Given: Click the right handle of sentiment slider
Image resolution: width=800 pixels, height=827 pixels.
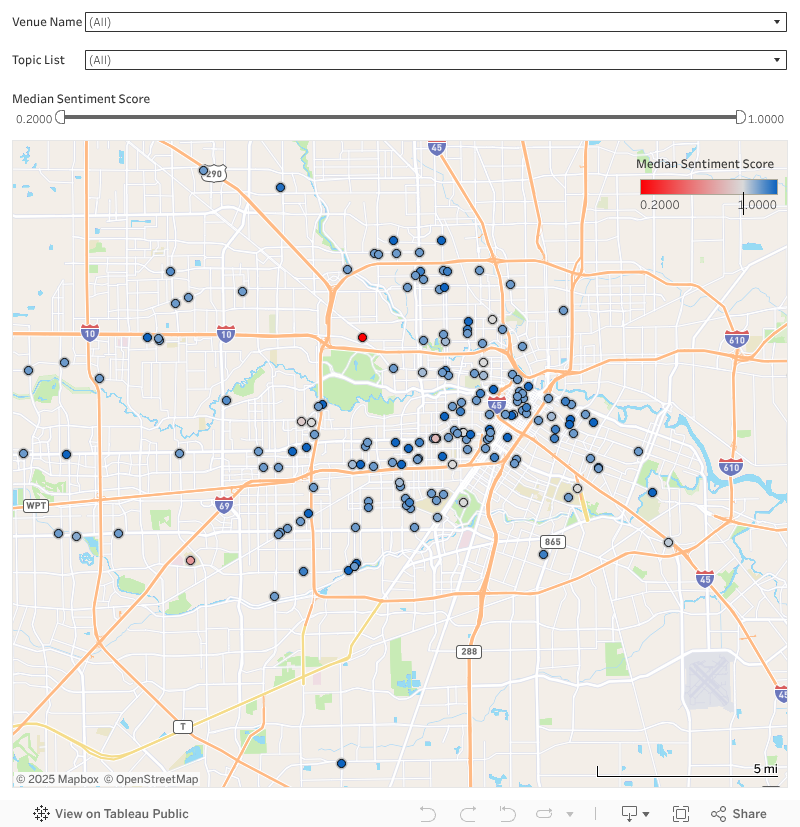Looking at the screenshot, I should coord(740,117).
